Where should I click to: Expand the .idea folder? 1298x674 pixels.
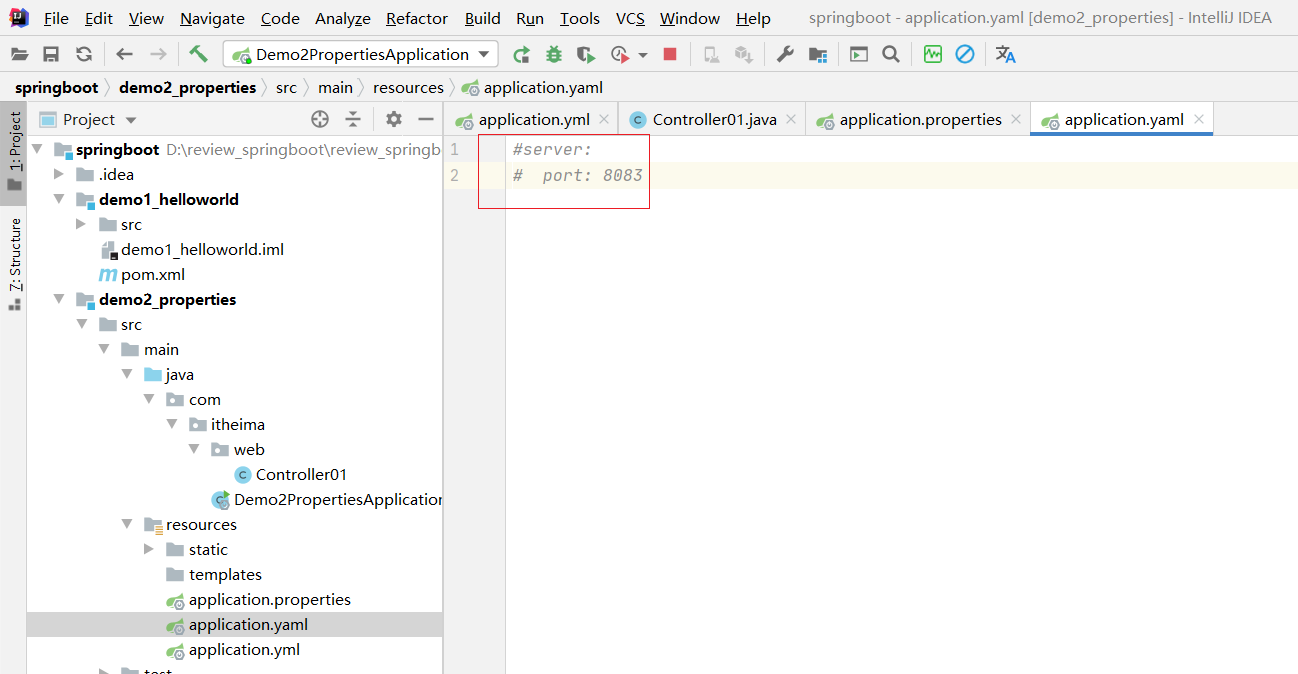click(60, 175)
